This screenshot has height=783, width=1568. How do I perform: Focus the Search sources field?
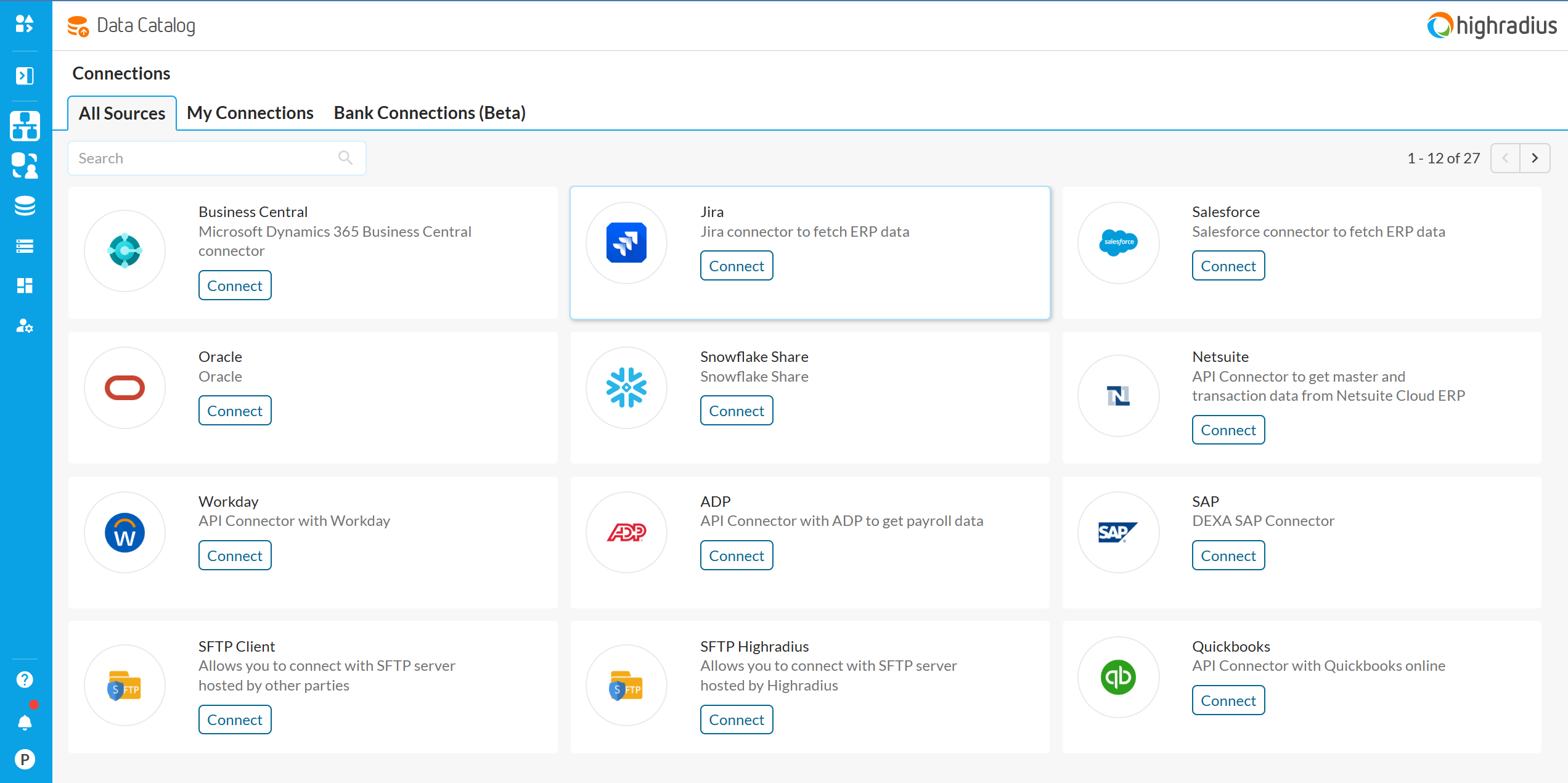coord(217,158)
